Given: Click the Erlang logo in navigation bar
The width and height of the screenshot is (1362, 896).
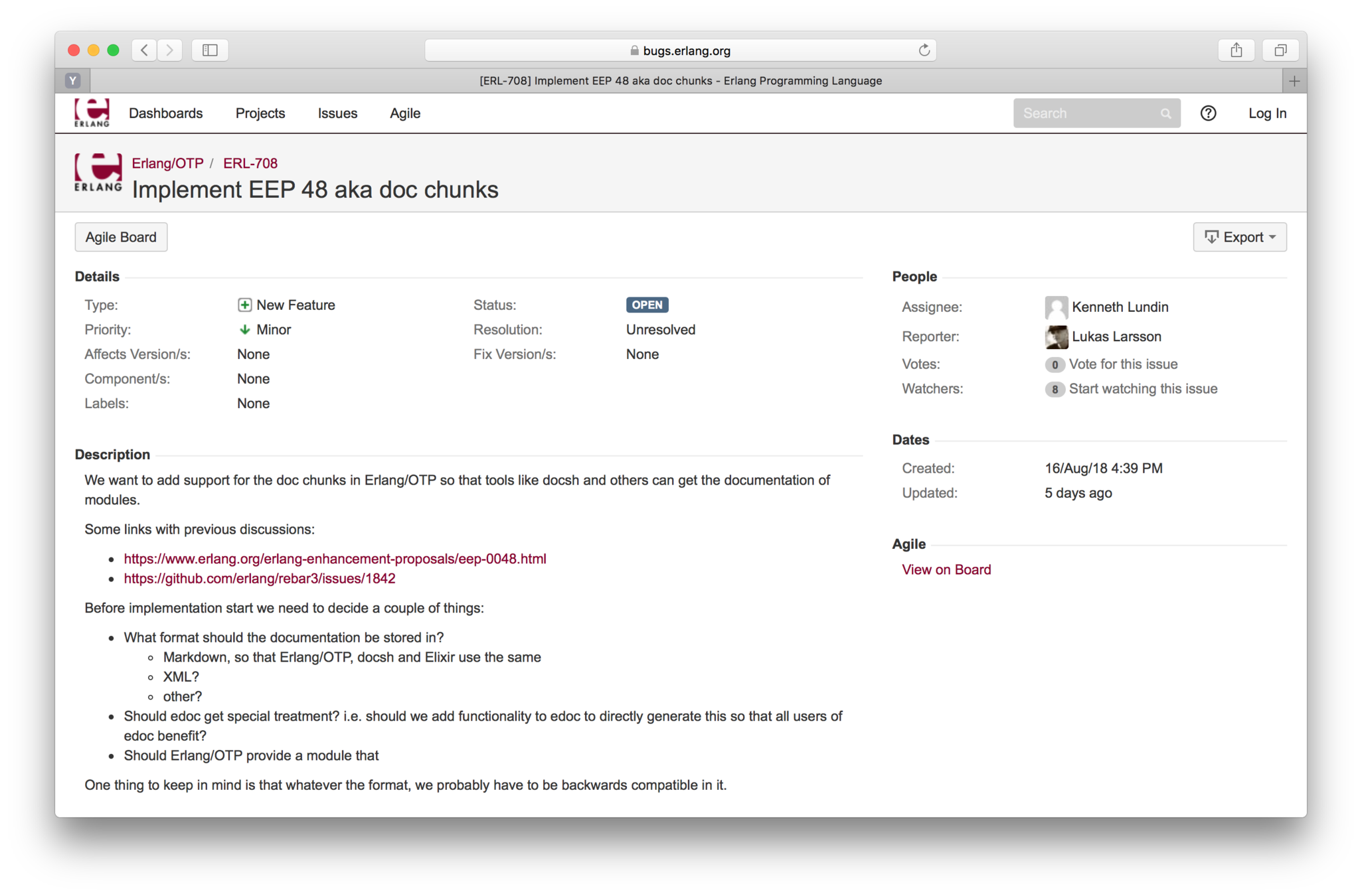Looking at the screenshot, I should [92, 113].
